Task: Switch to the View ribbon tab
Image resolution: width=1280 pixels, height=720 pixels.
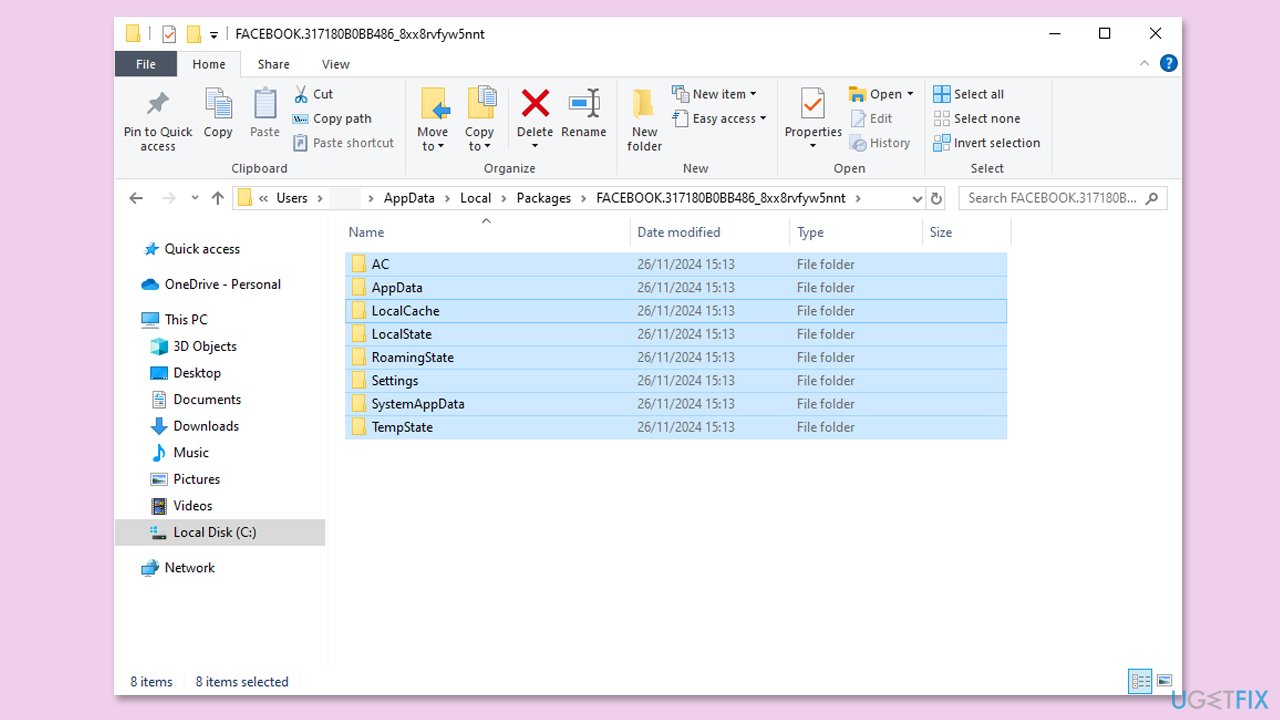Action: (336, 64)
